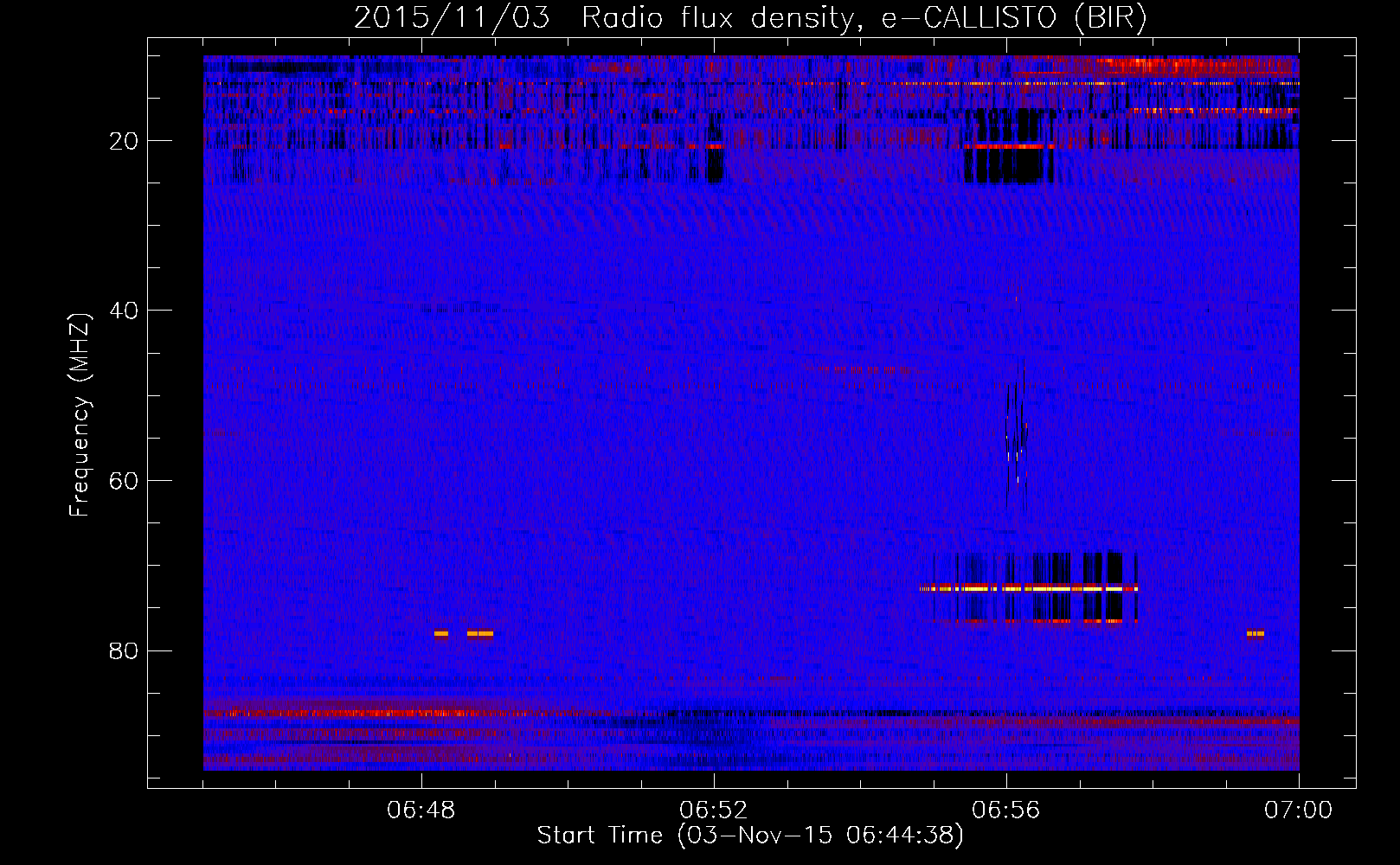Image resolution: width=1400 pixels, height=865 pixels.
Task: Click the 07:00 time tick label
Action: [1298, 811]
